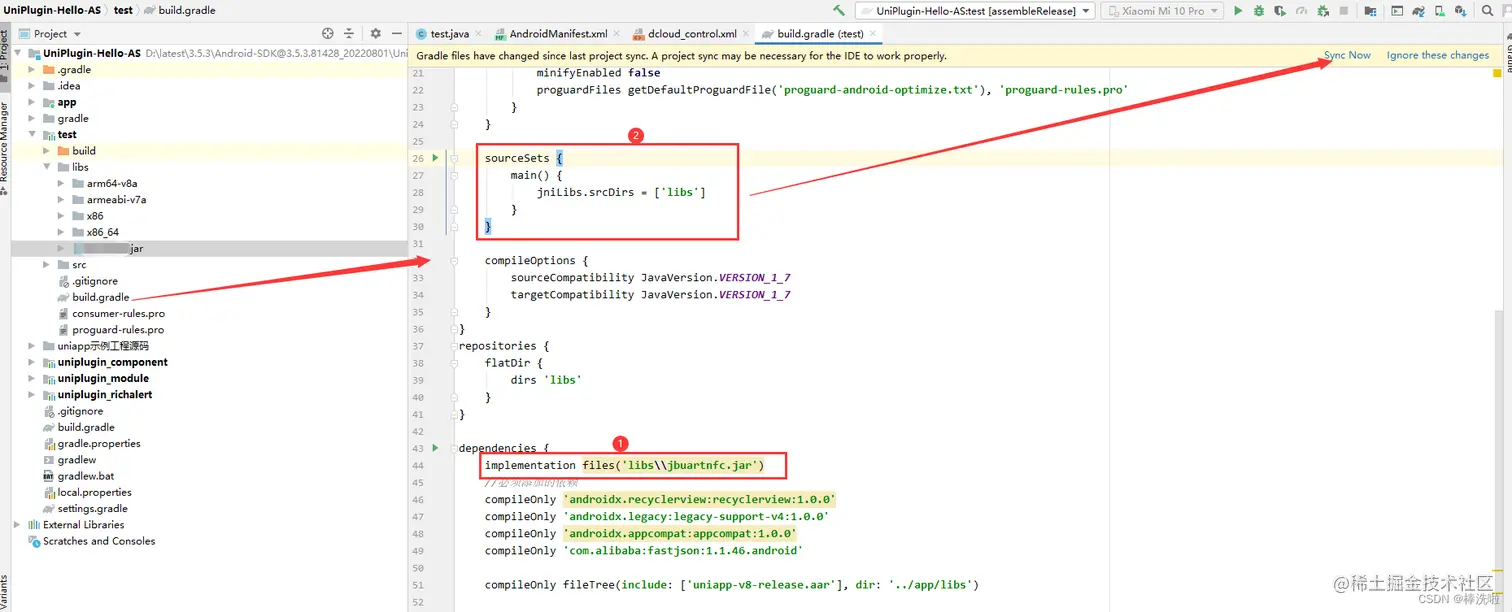Click the locate opened file target icon
The width and height of the screenshot is (1512, 612).
(328, 34)
